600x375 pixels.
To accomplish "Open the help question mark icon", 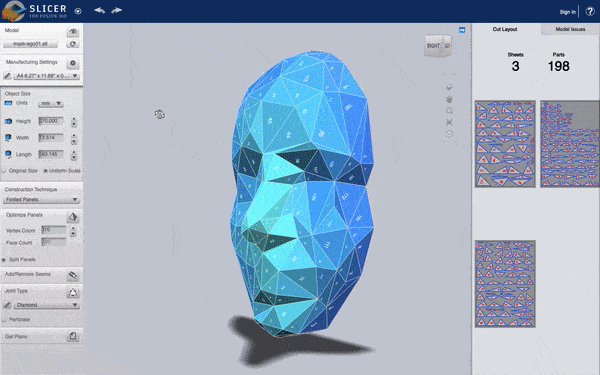I will click(590, 11).
